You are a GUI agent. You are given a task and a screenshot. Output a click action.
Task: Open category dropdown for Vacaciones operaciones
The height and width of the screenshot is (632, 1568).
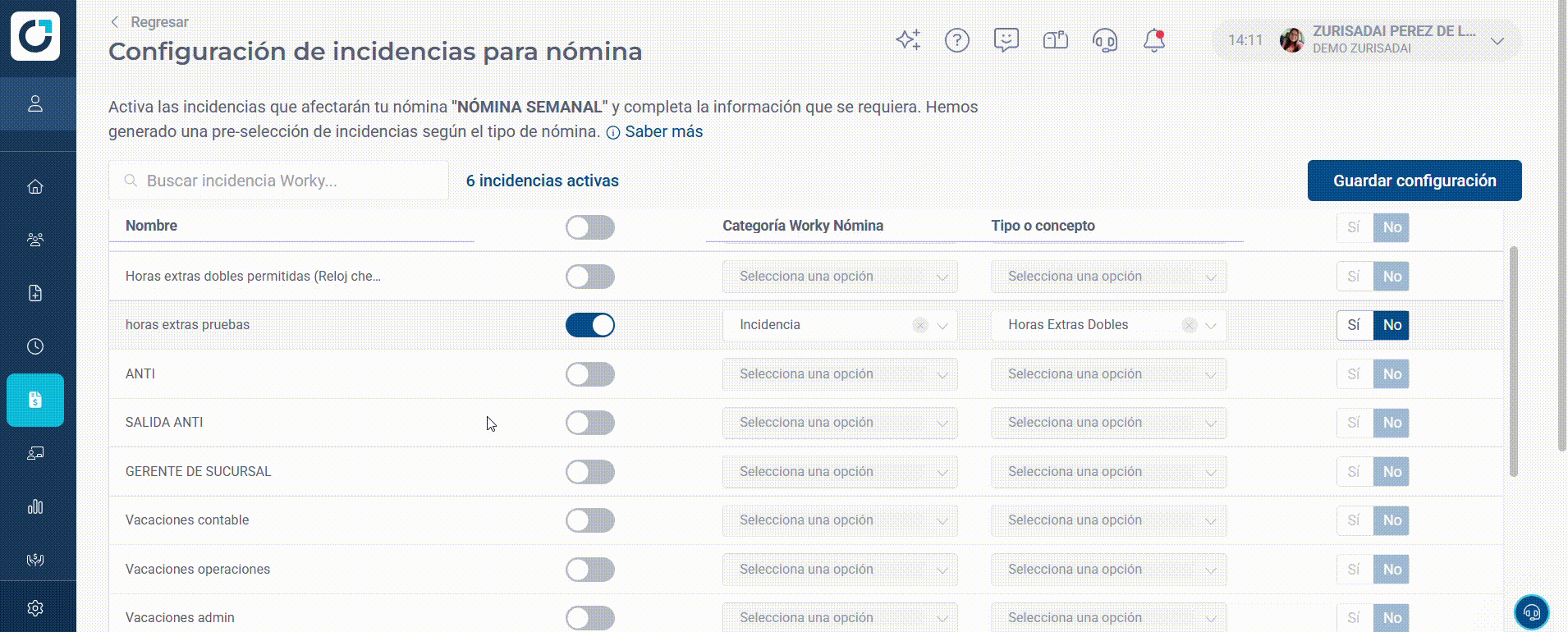pos(840,570)
